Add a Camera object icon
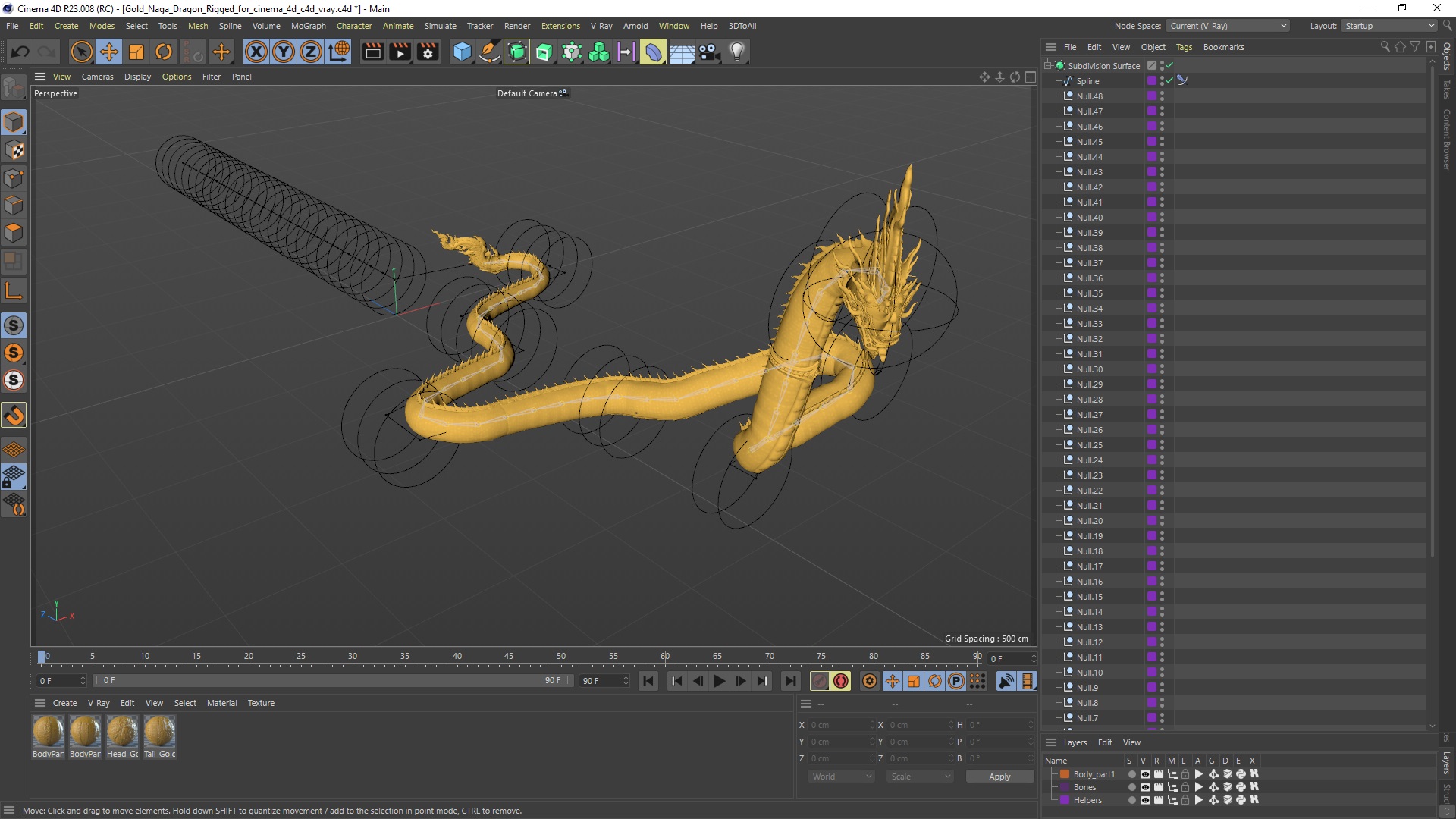Screen dimensions: 1456x819 [x=710, y=52]
